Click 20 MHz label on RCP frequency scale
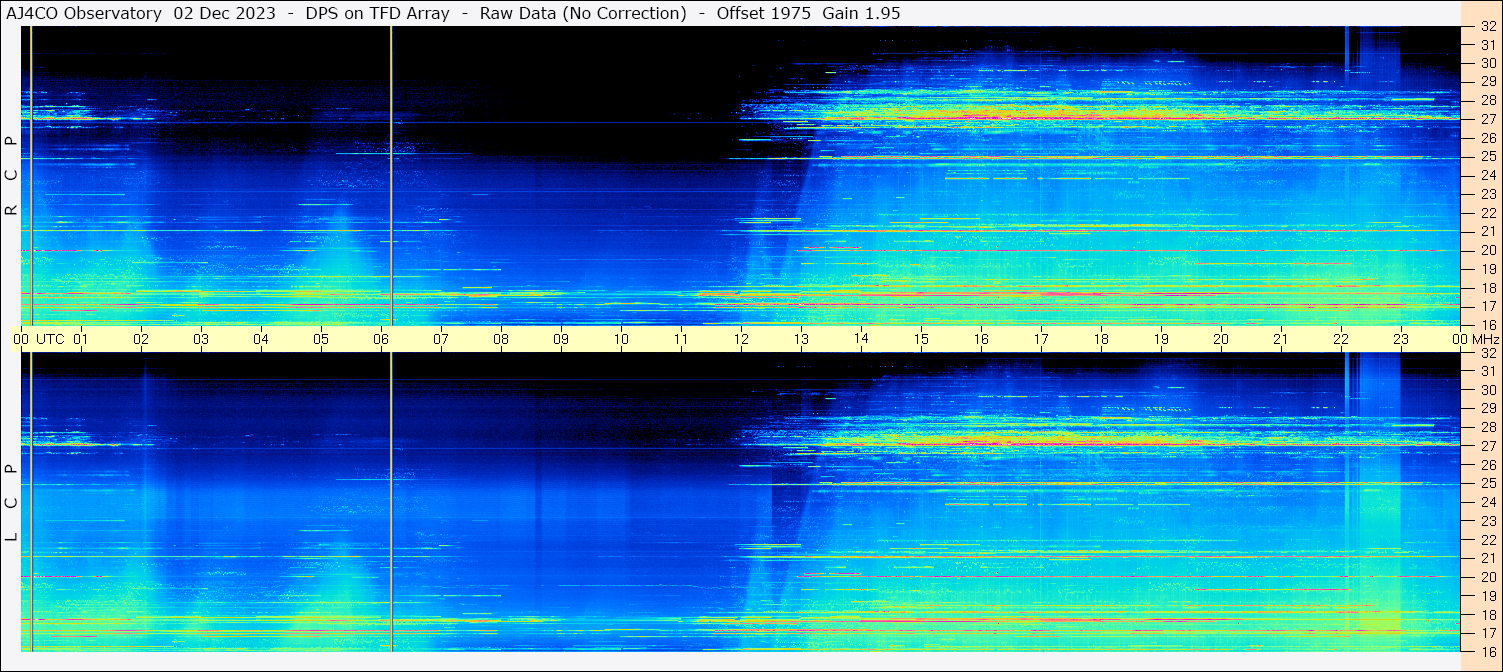This screenshot has width=1503, height=672. pyautogui.click(x=1487, y=250)
